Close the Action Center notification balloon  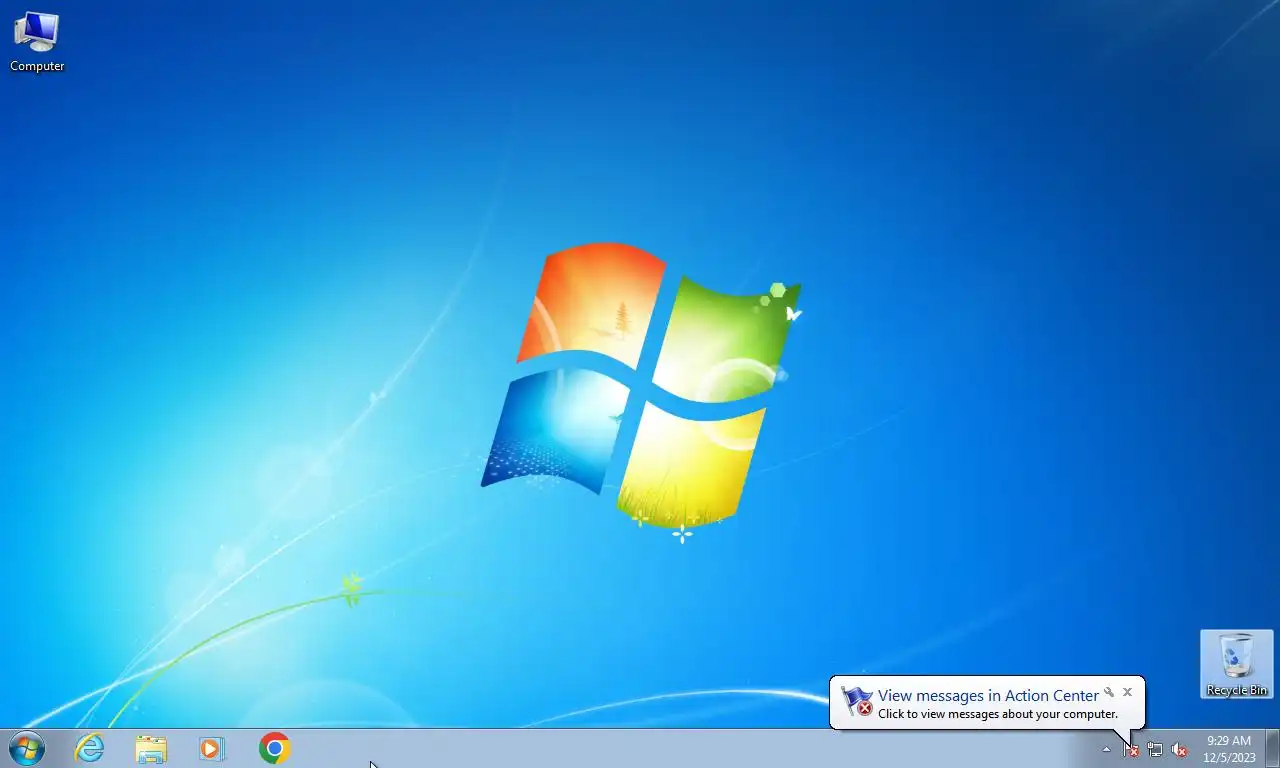coord(1127,692)
